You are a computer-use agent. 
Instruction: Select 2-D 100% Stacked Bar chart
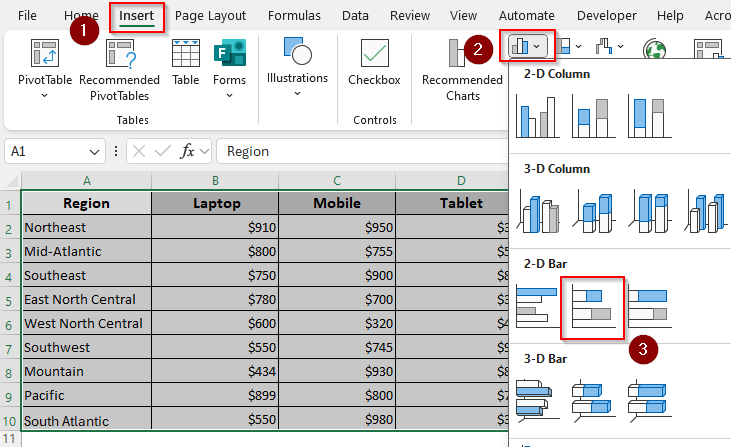(x=649, y=307)
